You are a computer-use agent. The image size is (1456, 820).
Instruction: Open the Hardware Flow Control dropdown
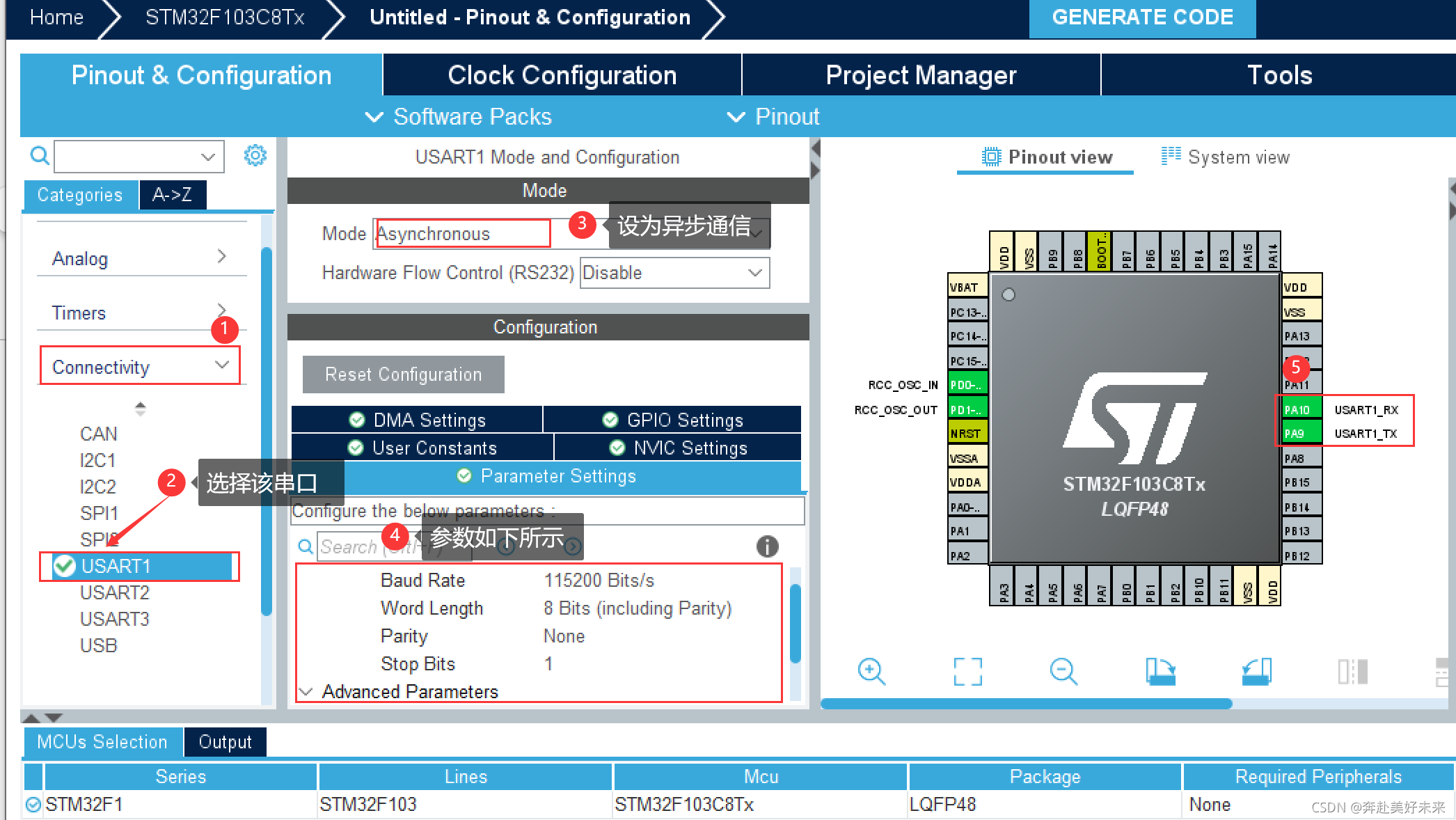(x=755, y=273)
